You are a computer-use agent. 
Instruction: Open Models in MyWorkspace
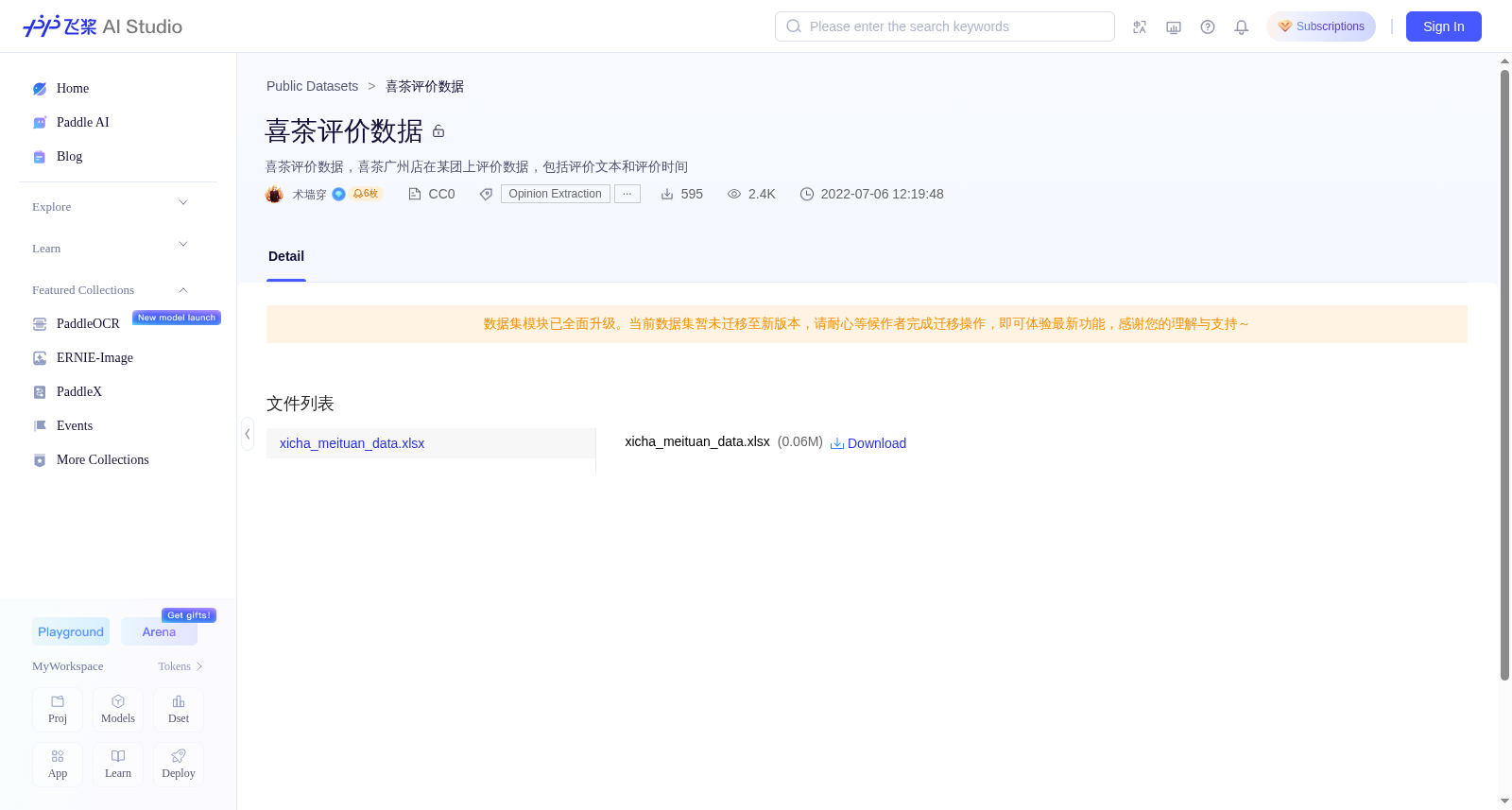(x=118, y=710)
